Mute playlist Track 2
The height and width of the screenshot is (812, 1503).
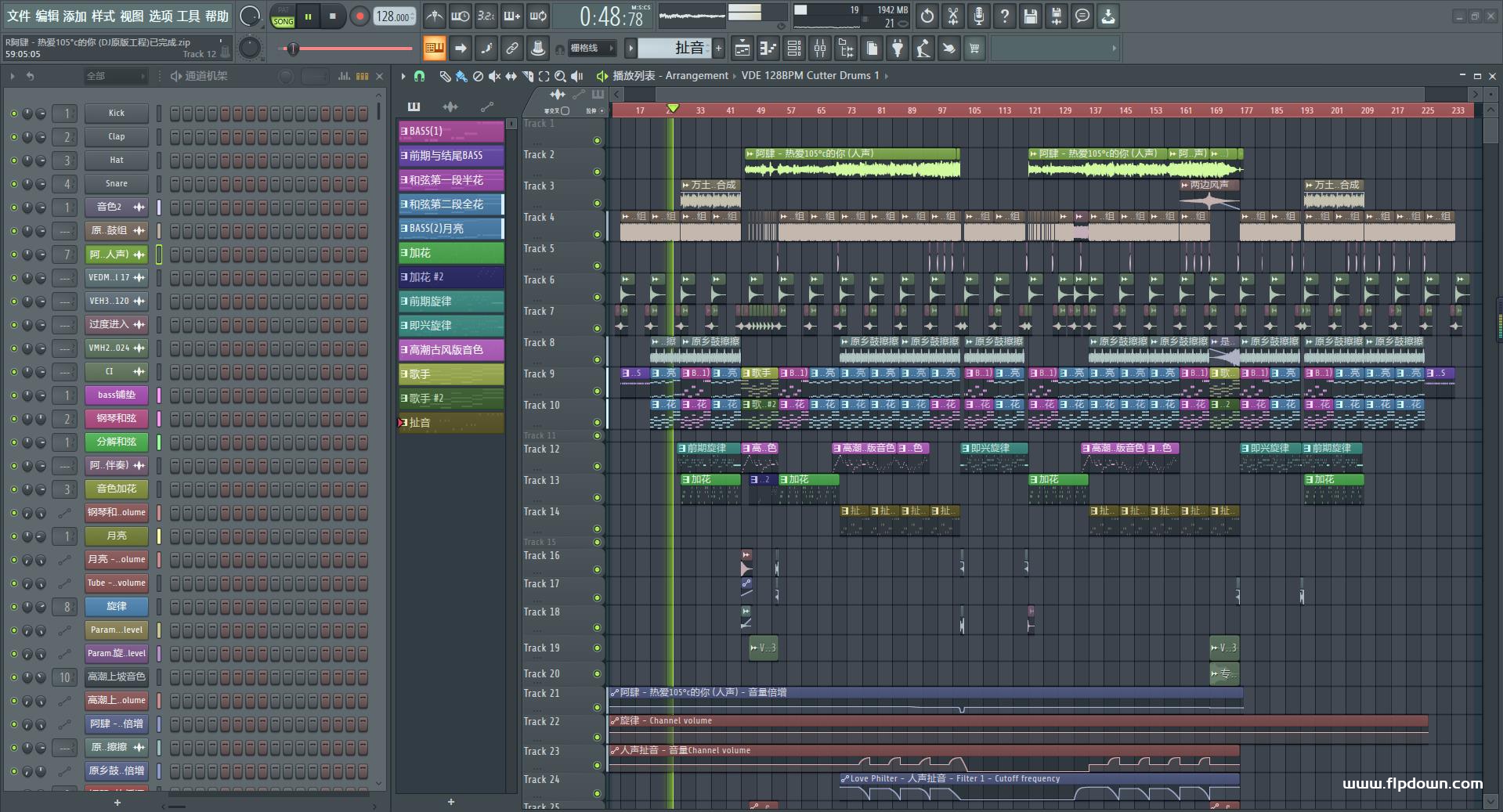(598, 171)
